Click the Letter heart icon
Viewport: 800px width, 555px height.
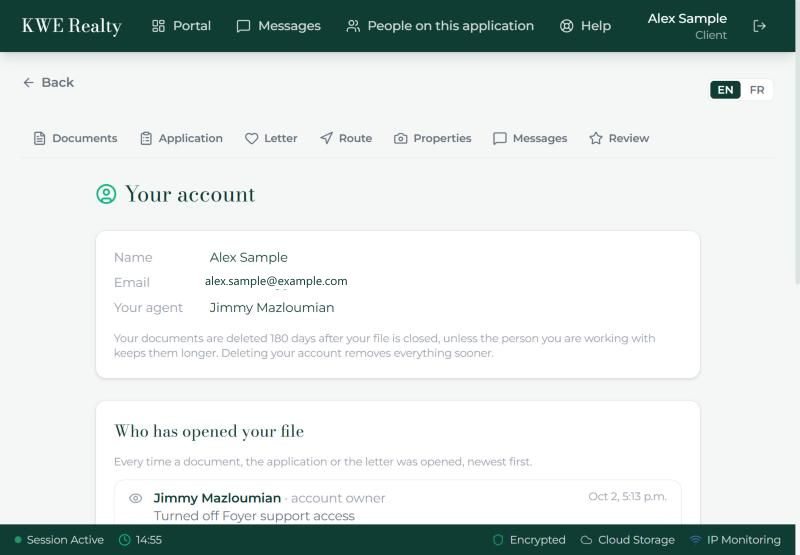click(x=252, y=138)
